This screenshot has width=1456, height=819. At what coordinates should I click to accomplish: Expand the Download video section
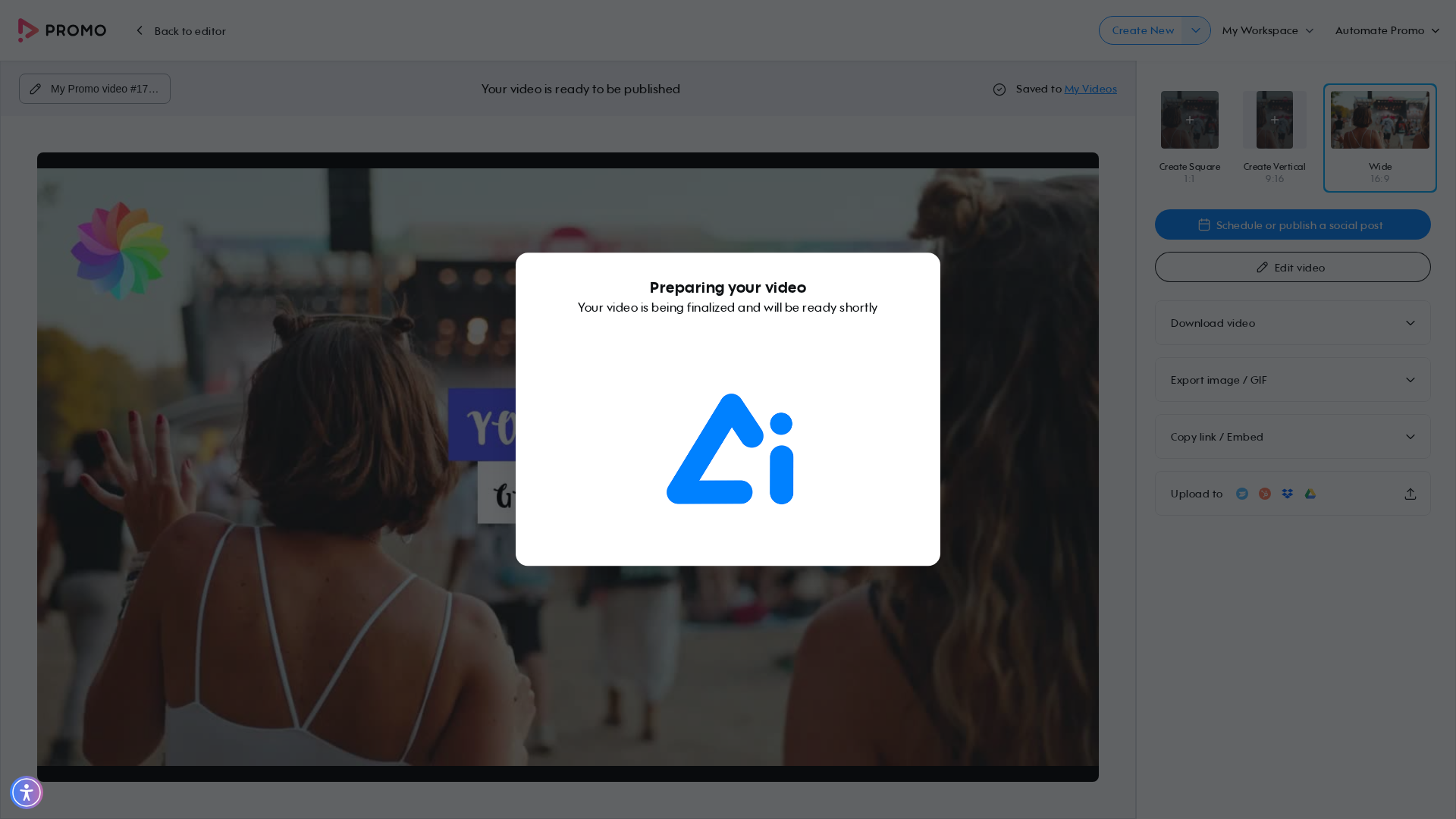(x=1293, y=323)
